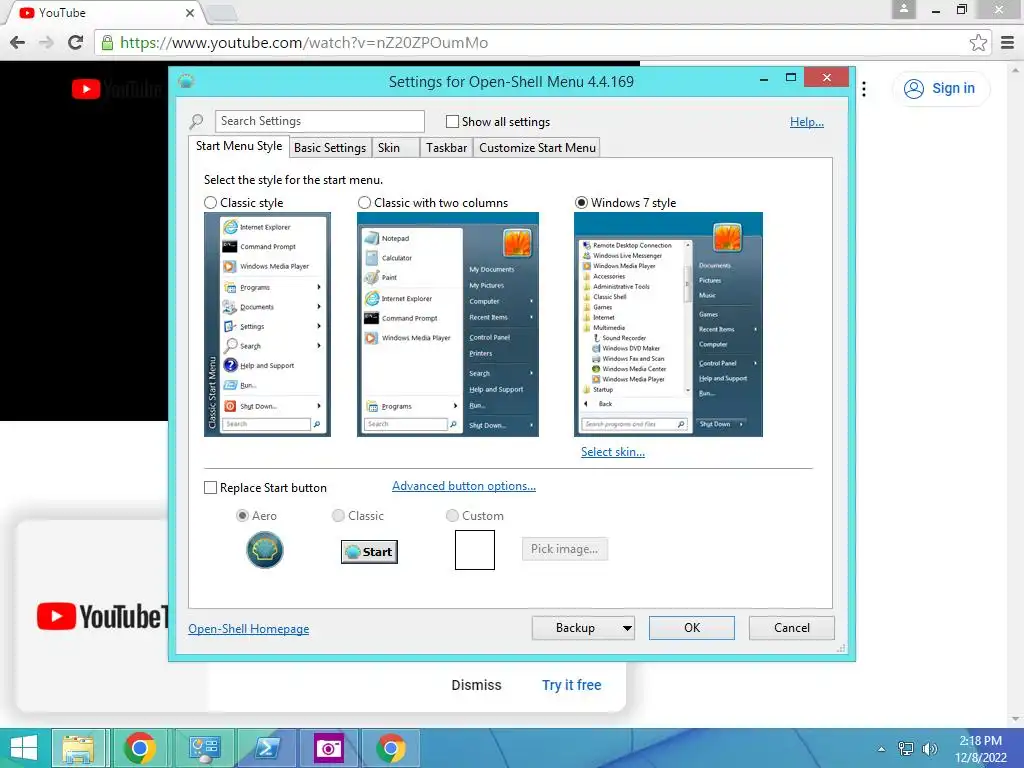Click the Open-Shell icon in the dialog title bar
The width and height of the screenshot is (1024, 768).
[186, 81]
